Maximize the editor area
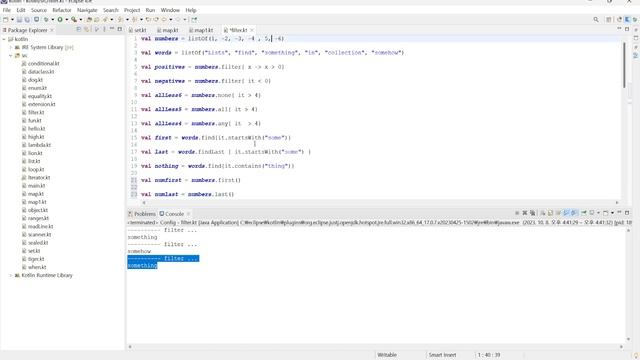Image resolution: width=640 pixels, height=360 pixels. (x=627, y=29)
